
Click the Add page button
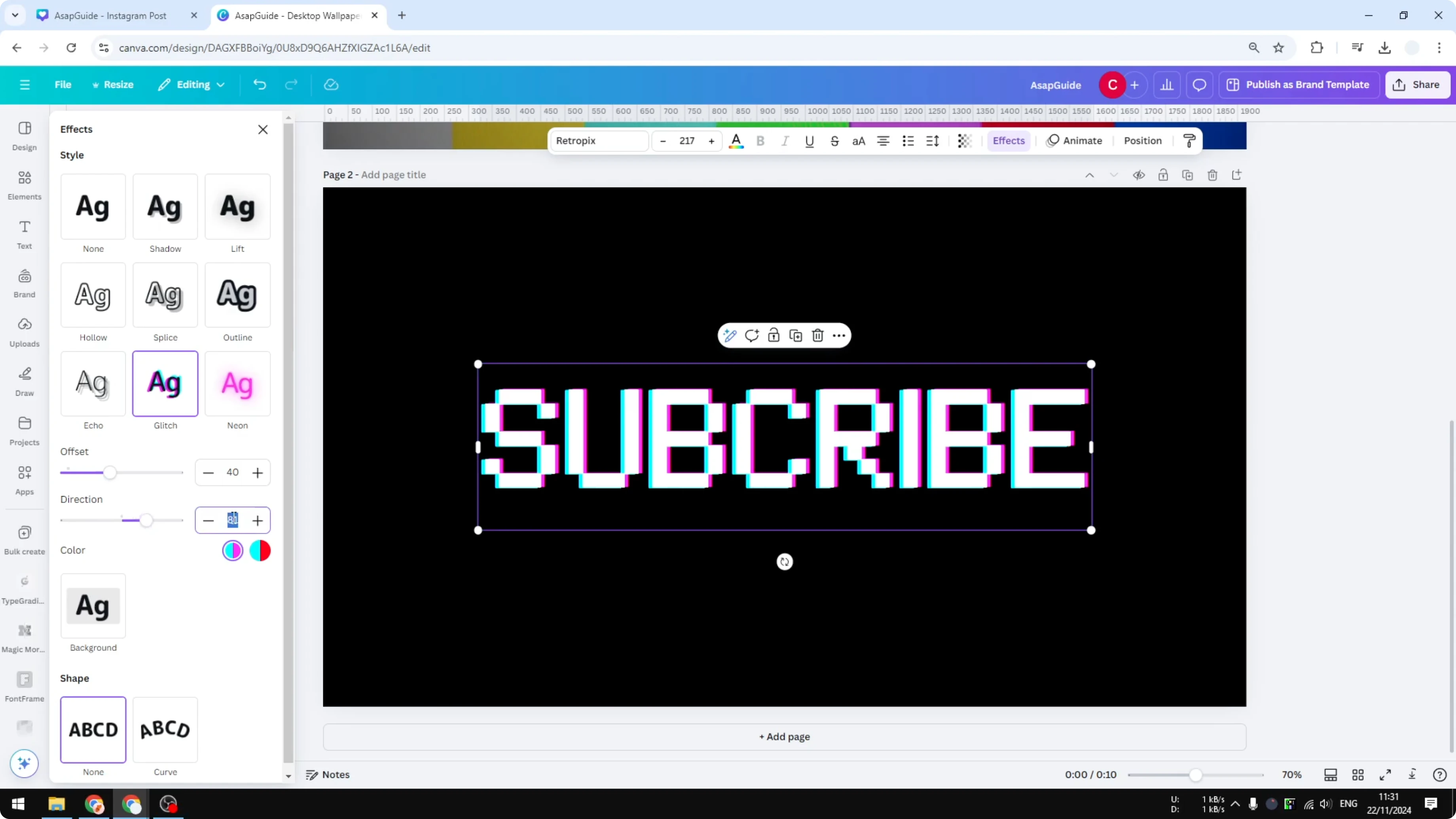tap(785, 736)
